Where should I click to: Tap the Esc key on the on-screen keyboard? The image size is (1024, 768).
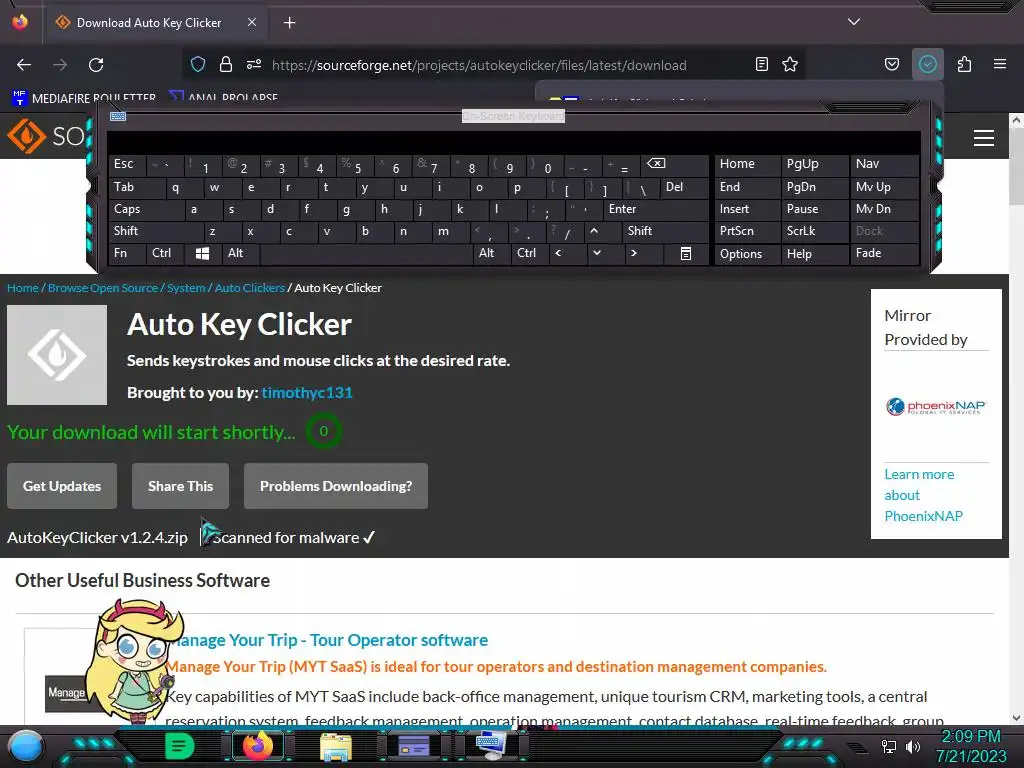pyautogui.click(x=127, y=164)
